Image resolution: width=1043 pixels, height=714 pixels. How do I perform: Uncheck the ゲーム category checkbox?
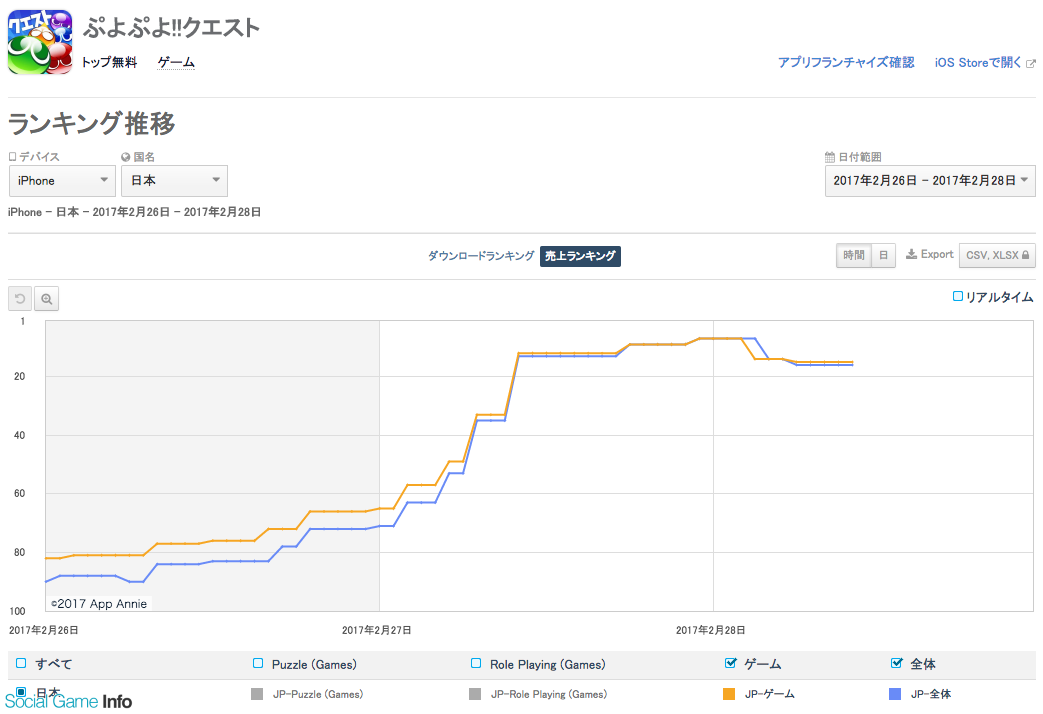[730, 663]
